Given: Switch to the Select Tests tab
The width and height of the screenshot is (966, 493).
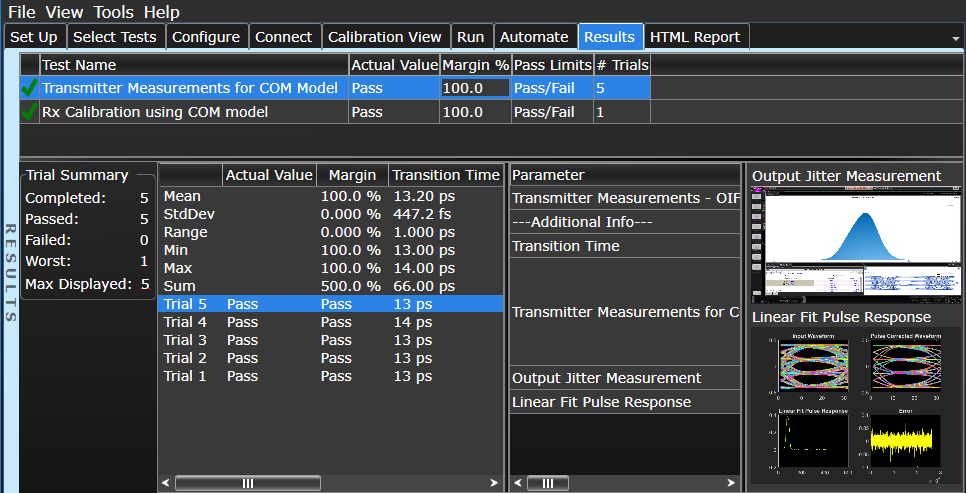Looking at the screenshot, I should 115,37.
